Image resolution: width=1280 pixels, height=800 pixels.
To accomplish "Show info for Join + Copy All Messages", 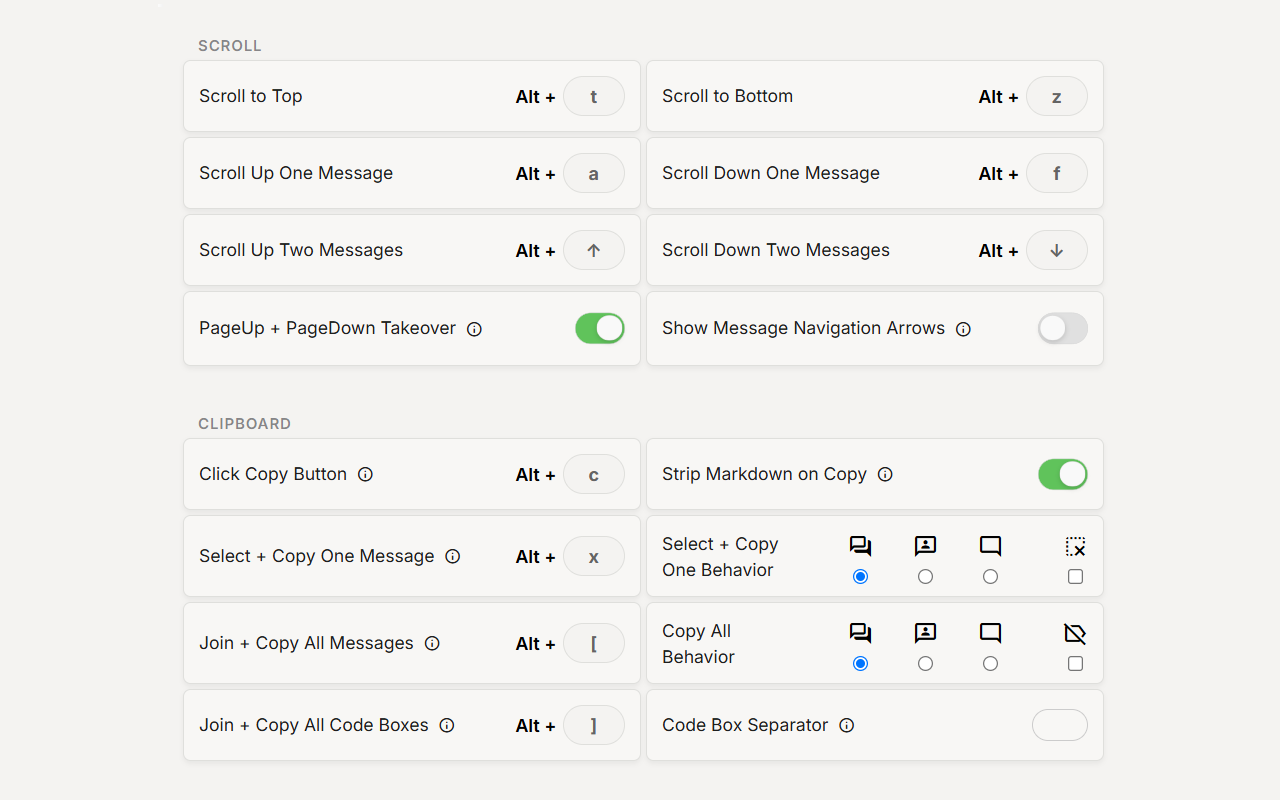I will tap(432, 644).
